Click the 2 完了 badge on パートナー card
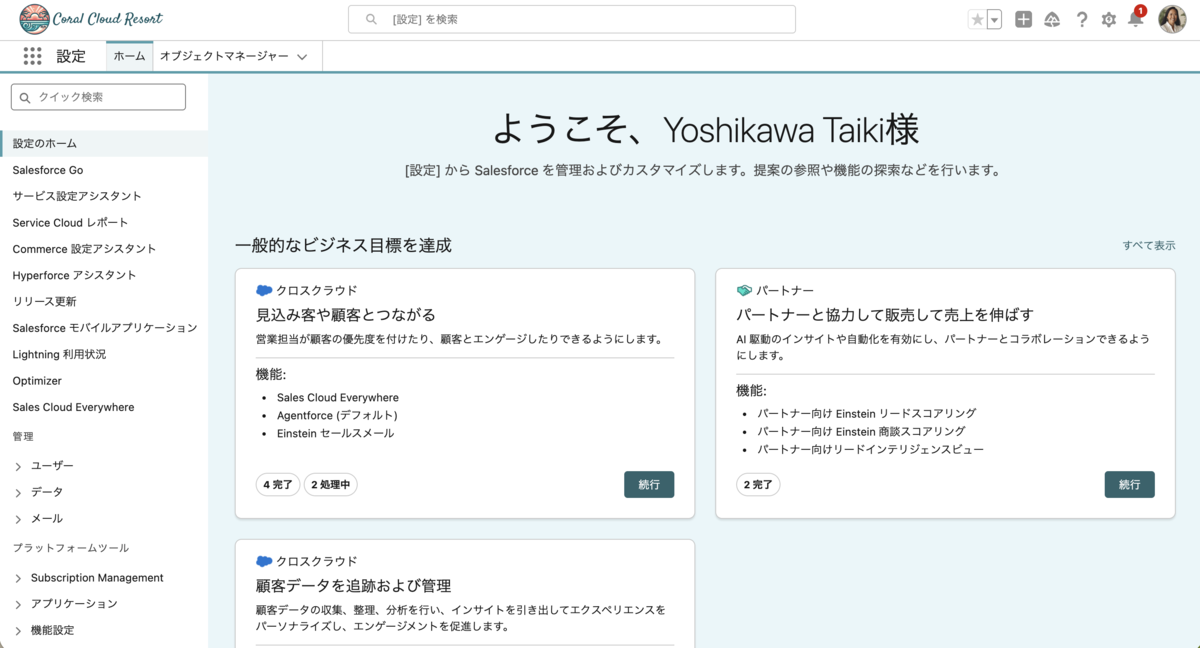Image resolution: width=1200 pixels, height=648 pixels. coord(758,485)
